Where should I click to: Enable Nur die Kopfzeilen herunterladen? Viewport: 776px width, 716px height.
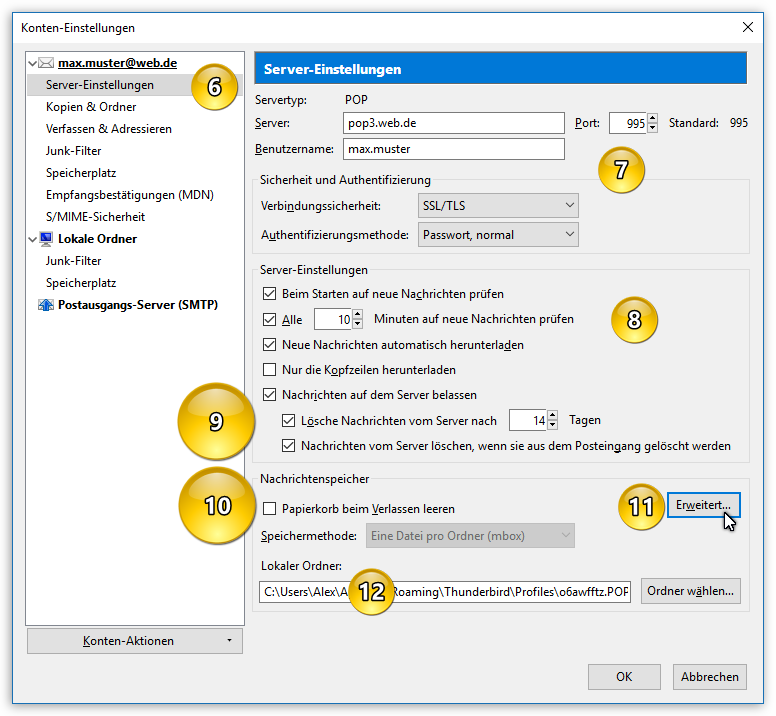(x=269, y=370)
